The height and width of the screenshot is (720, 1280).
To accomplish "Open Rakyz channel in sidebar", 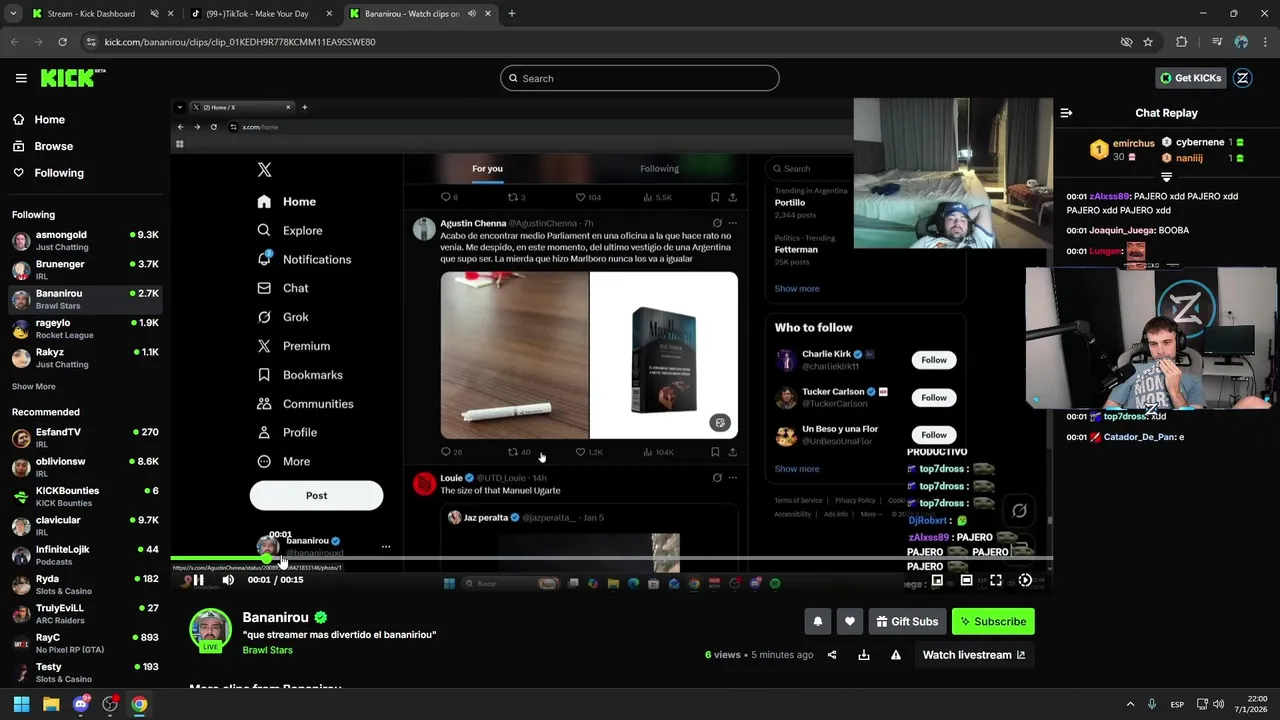I will (85, 358).
